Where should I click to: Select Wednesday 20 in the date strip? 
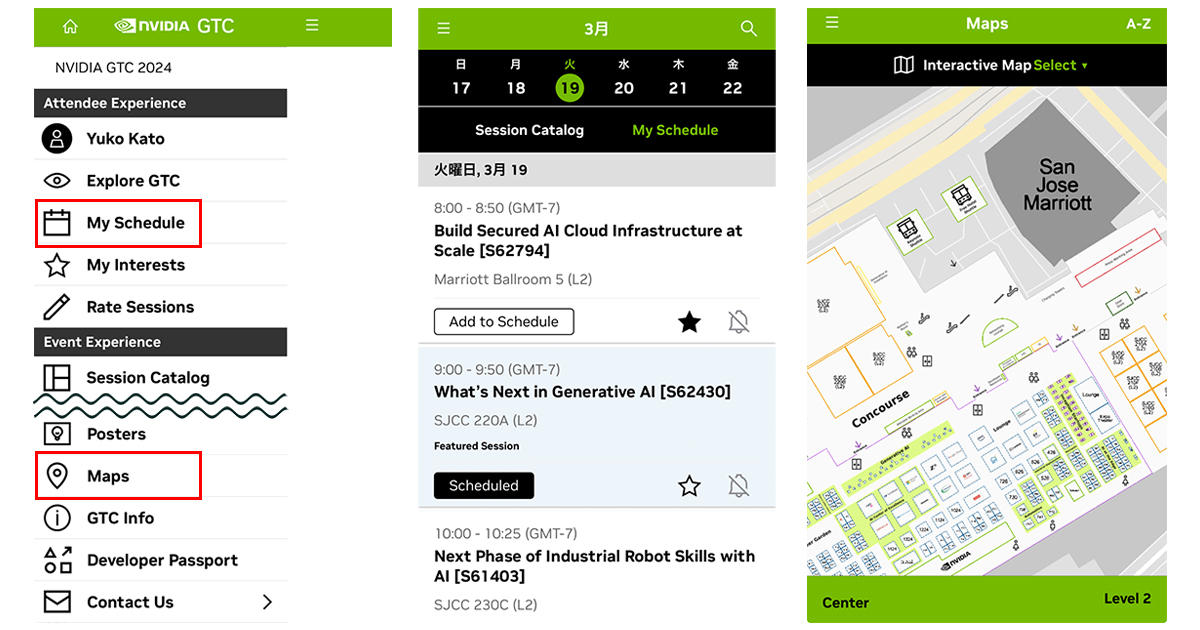point(624,80)
